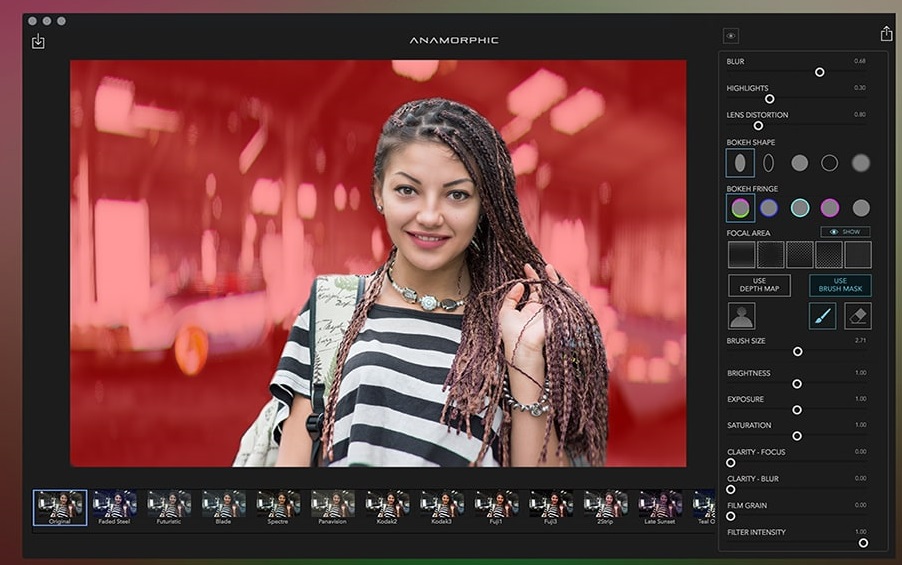The image size is (902, 565).
Task: Click the Lens Distortion value 0.80
Action: pos(859,114)
